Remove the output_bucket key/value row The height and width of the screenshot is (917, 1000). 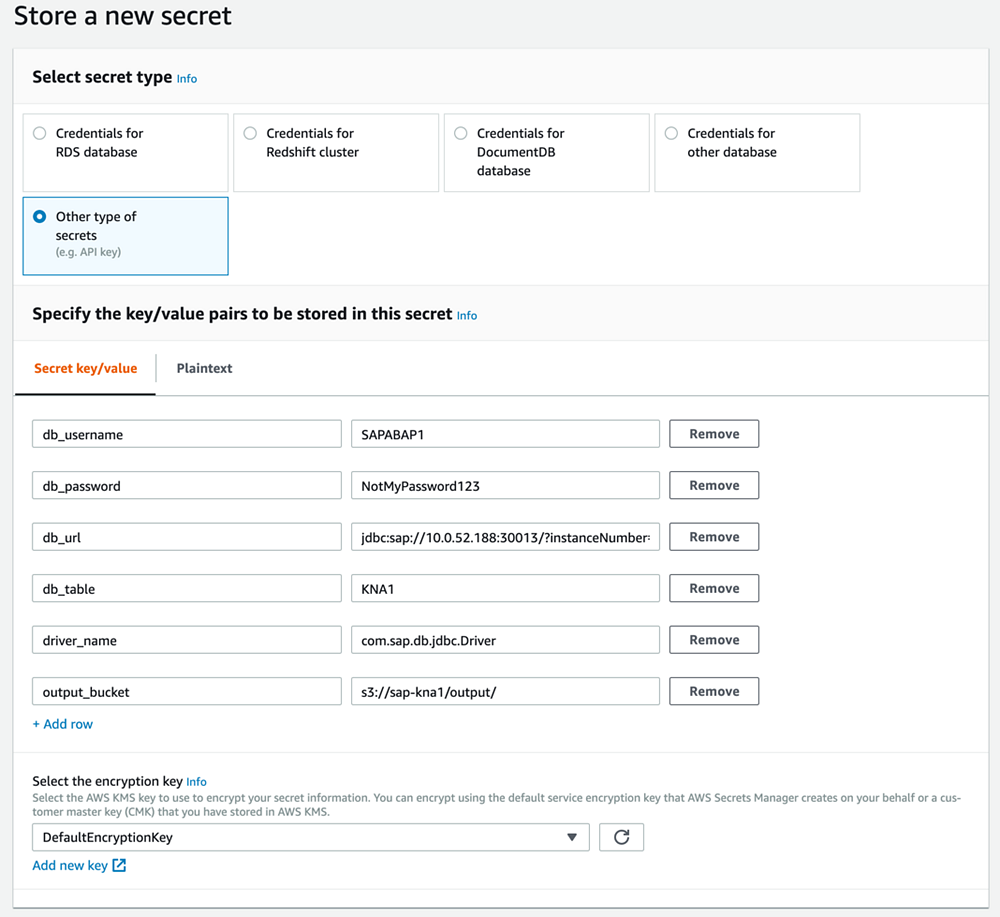click(x=714, y=691)
